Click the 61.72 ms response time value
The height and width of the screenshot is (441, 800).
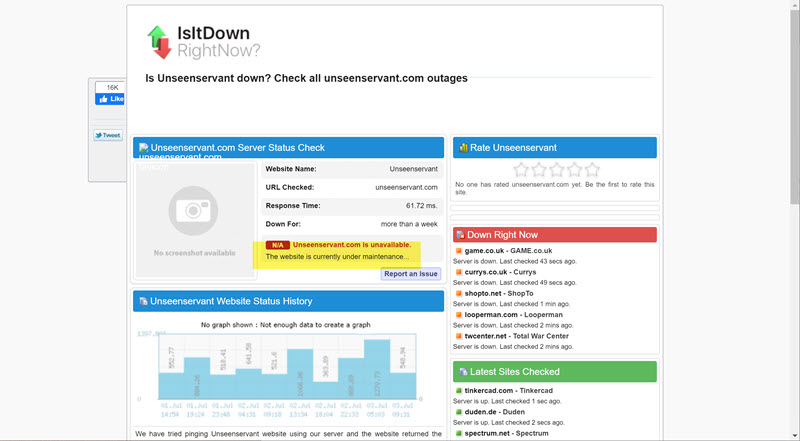[x=421, y=206]
